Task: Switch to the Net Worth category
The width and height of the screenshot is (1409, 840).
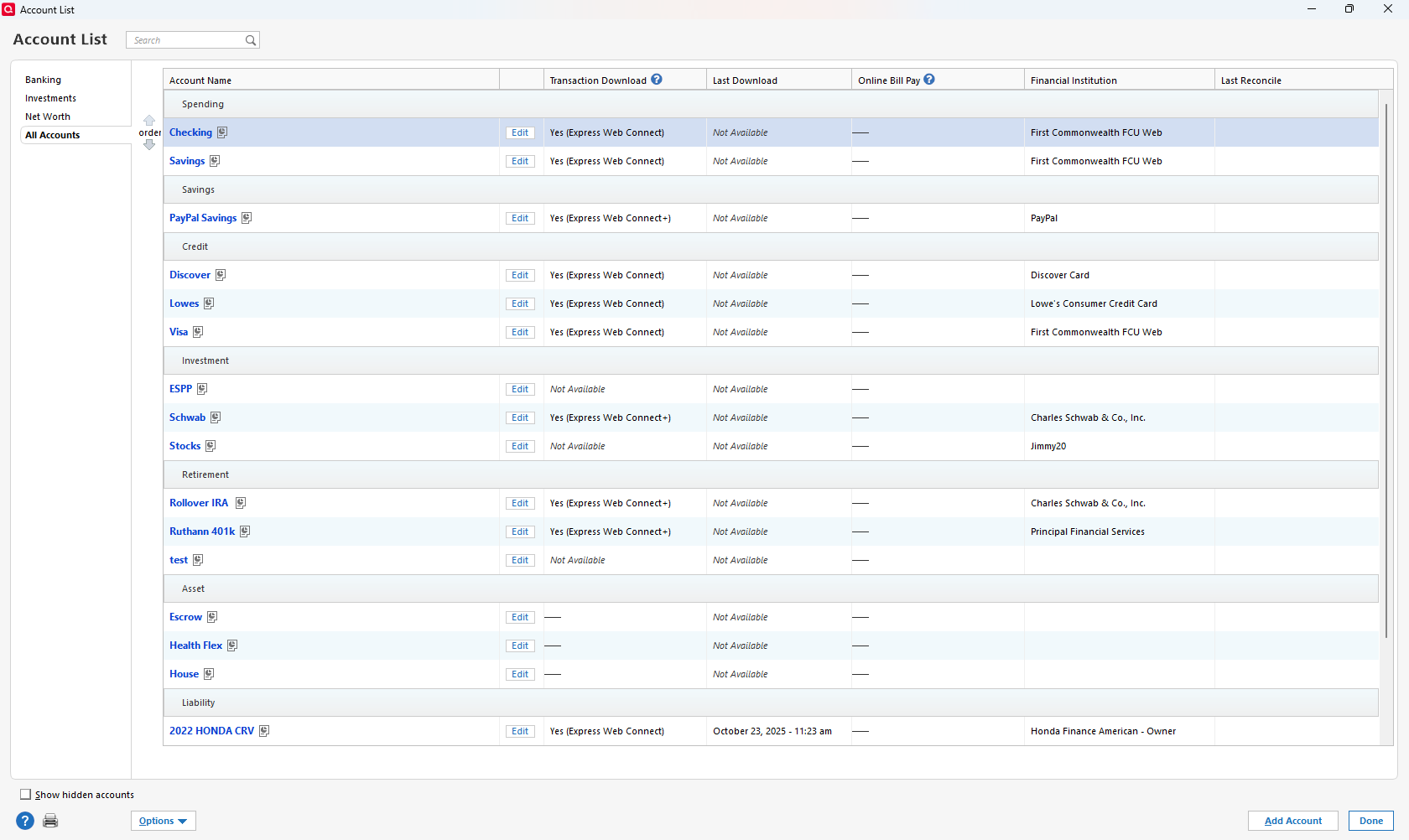Action: pyautogui.click(x=48, y=117)
